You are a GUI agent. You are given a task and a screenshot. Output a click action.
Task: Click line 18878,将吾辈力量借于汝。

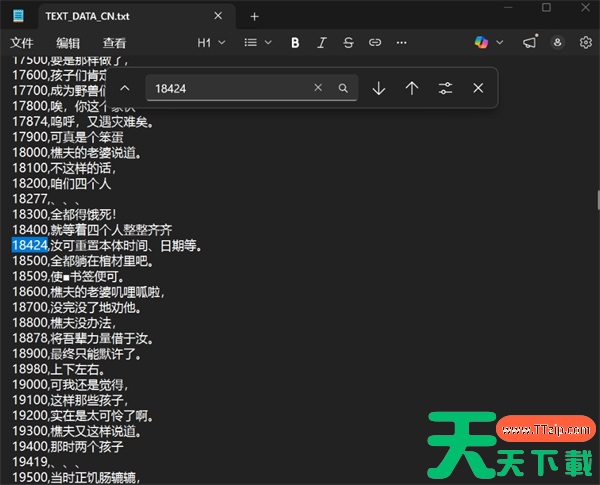click(83, 338)
